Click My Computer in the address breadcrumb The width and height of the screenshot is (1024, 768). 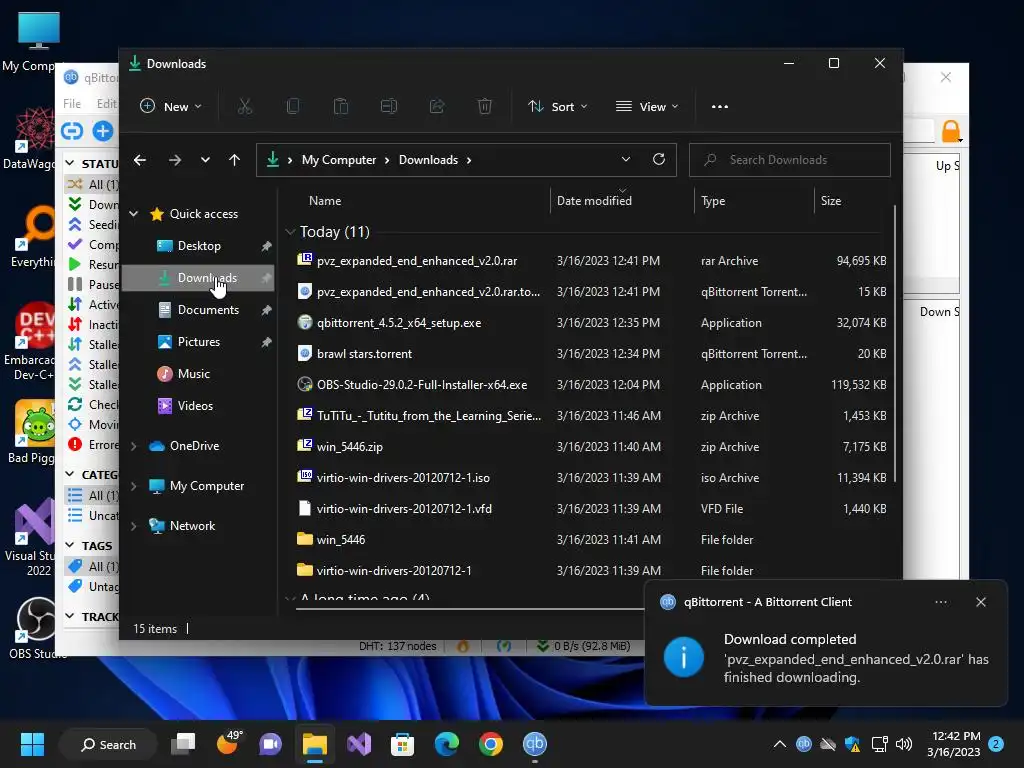(x=338, y=159)
